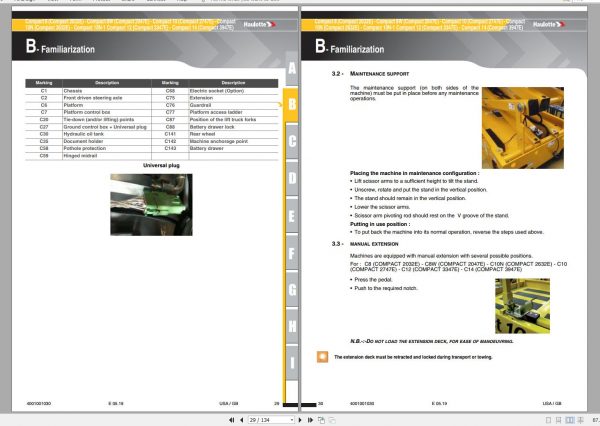Go to the first page of the document
The width and height of the screenshot is (600, 426).
232,420
